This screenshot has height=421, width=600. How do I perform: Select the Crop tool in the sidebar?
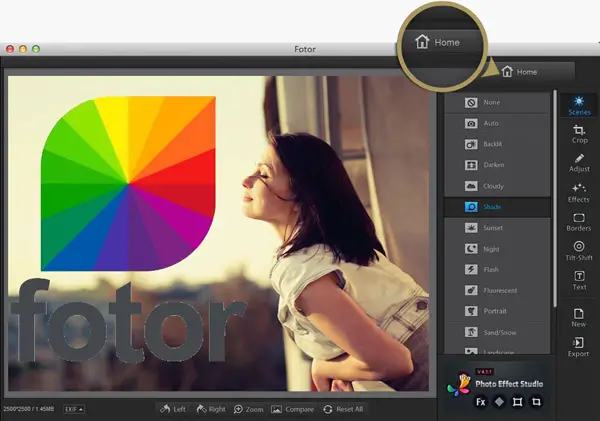pos(579,134)
